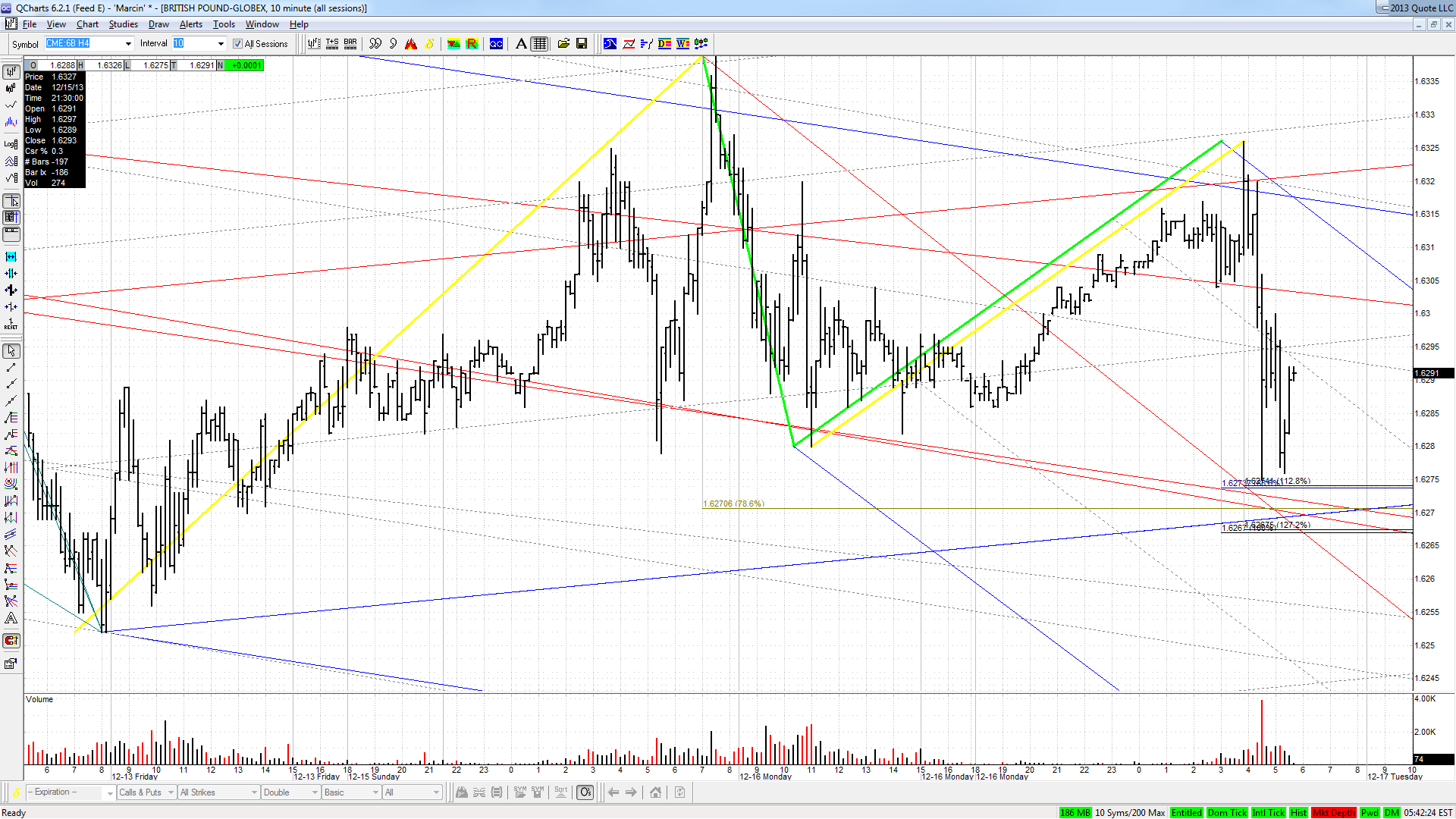Image resolution: width=1456 pixels, height=819 pixels.
Task: Click the Entitled status button
Action: tap(1186, 813)
